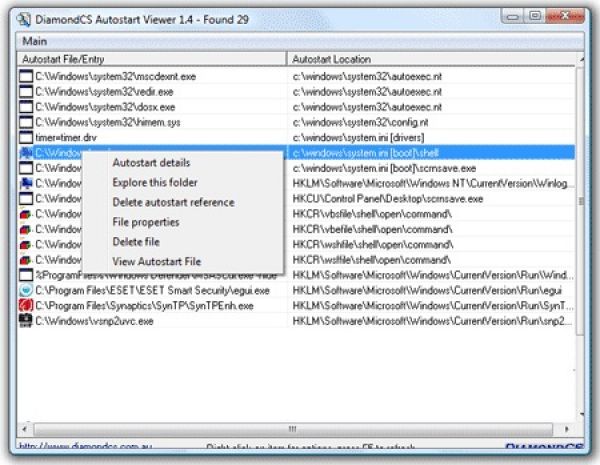Screen dimensions: 600x465
Task: Click the CurrentVersion\Run\egui location cell
Action: coord(427,291)
